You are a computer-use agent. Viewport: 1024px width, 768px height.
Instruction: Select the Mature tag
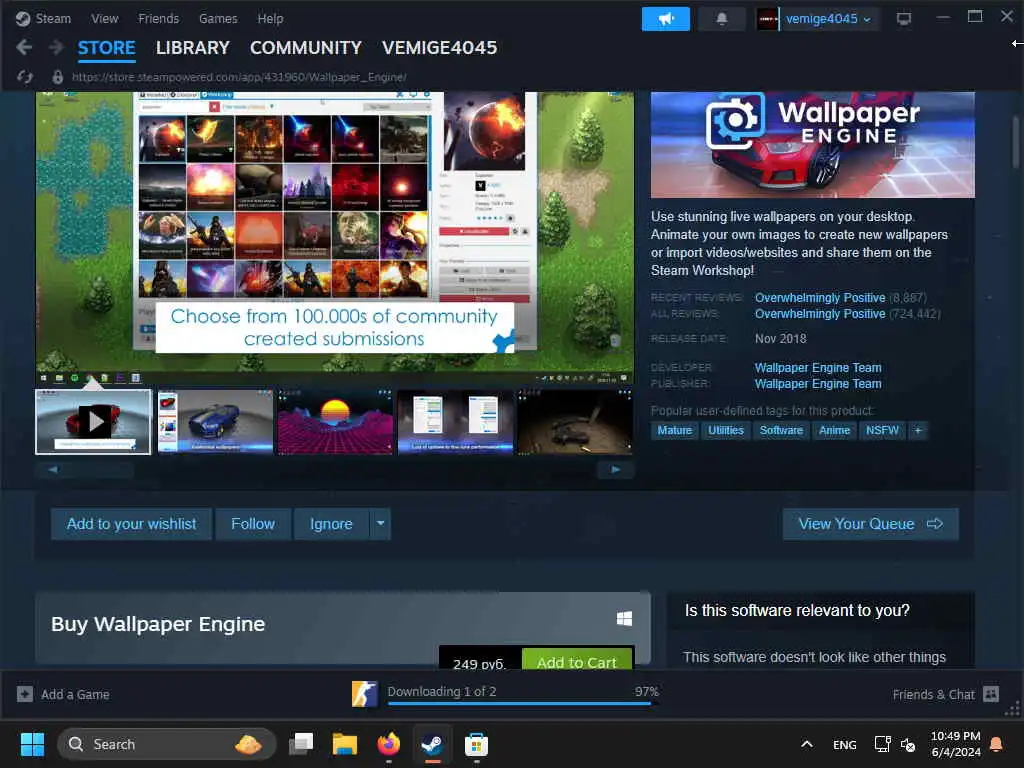tap(675, 430)
